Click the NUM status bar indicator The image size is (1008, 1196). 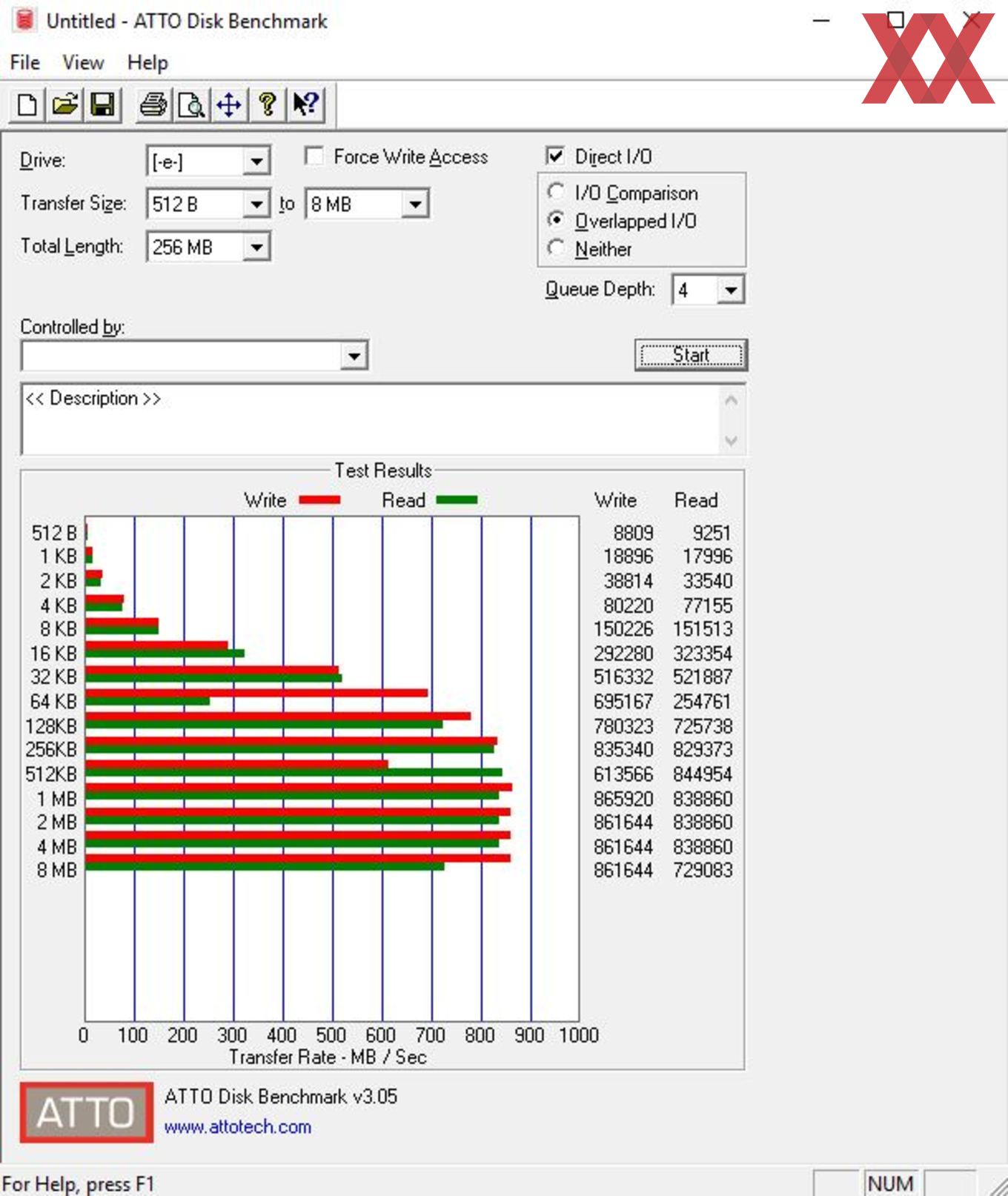click(889, 1183)
